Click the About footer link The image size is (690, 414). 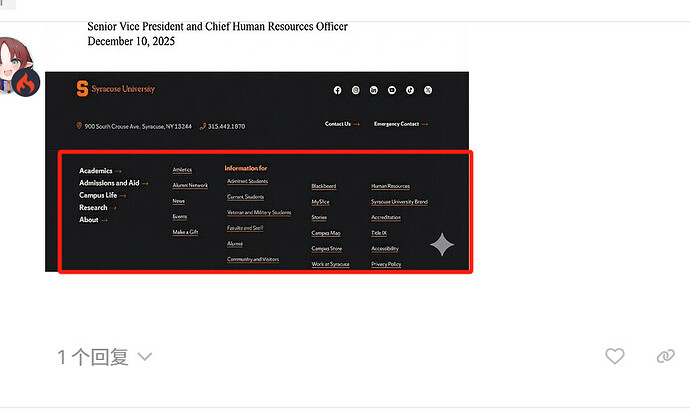[x=93, y=220]
